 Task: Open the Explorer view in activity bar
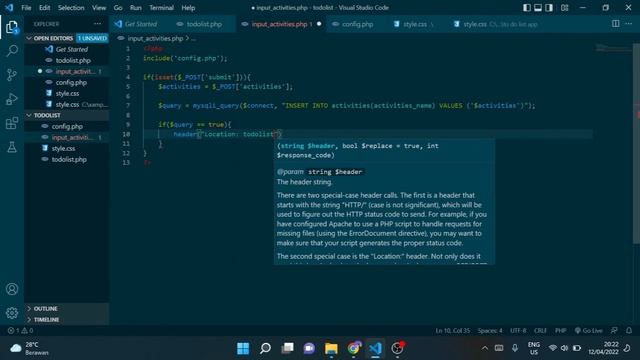[12, 27]
